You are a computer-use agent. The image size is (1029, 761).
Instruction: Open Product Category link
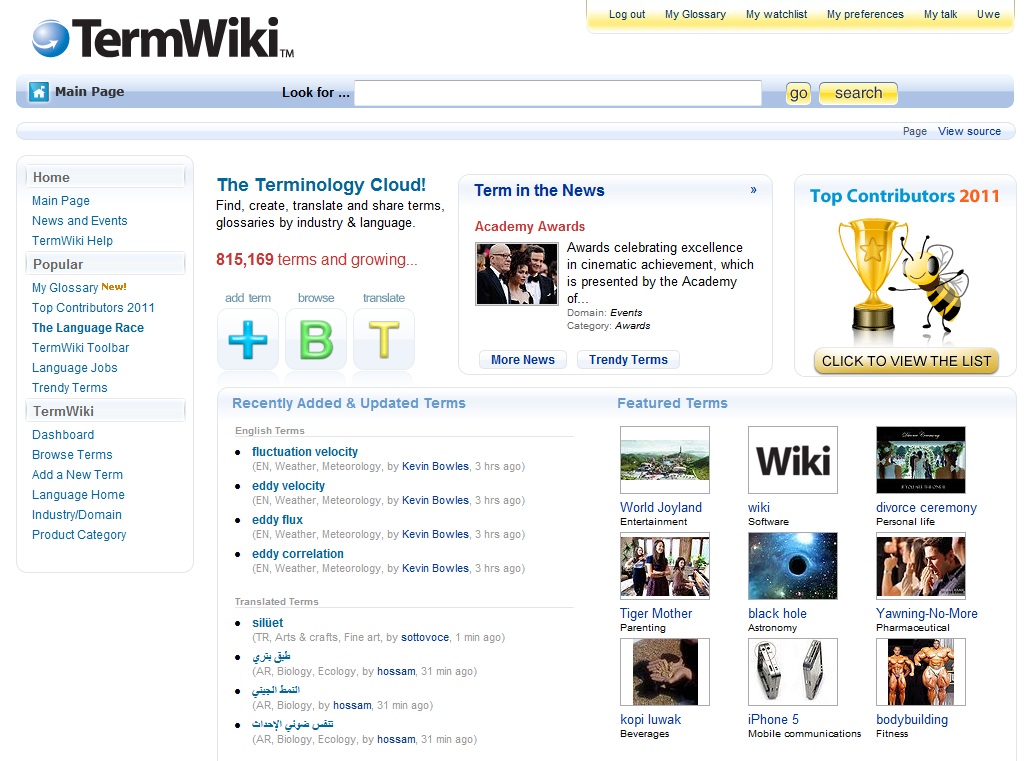[79, 535]
